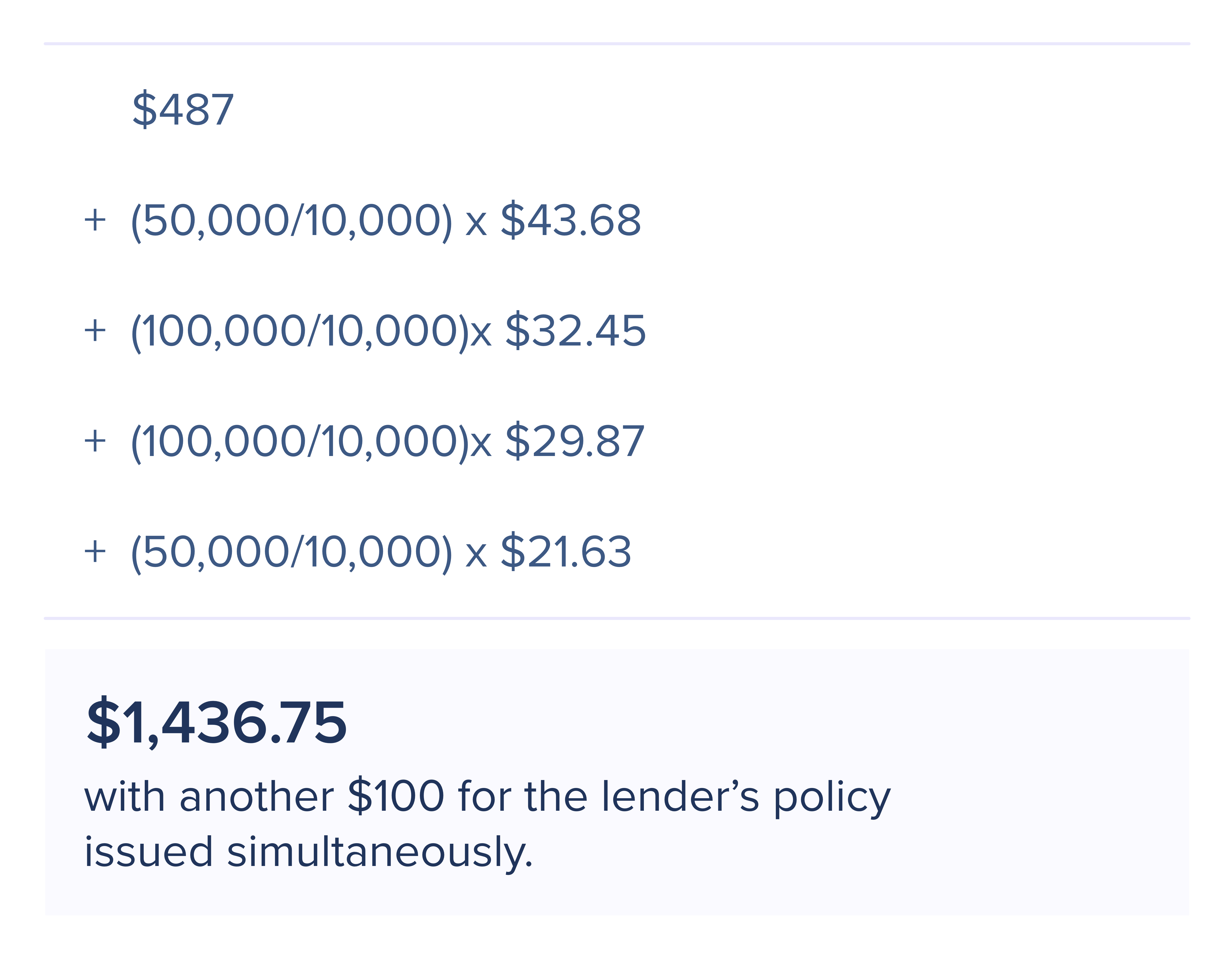Click the $100 amount in the note

click(396, 796)
